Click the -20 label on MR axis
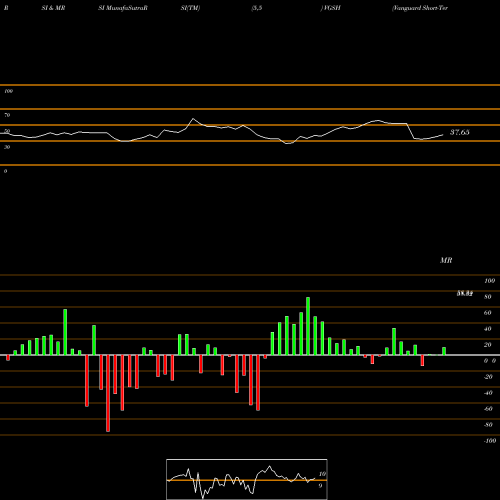Screen dimensions: 500x500 point(488,377)
